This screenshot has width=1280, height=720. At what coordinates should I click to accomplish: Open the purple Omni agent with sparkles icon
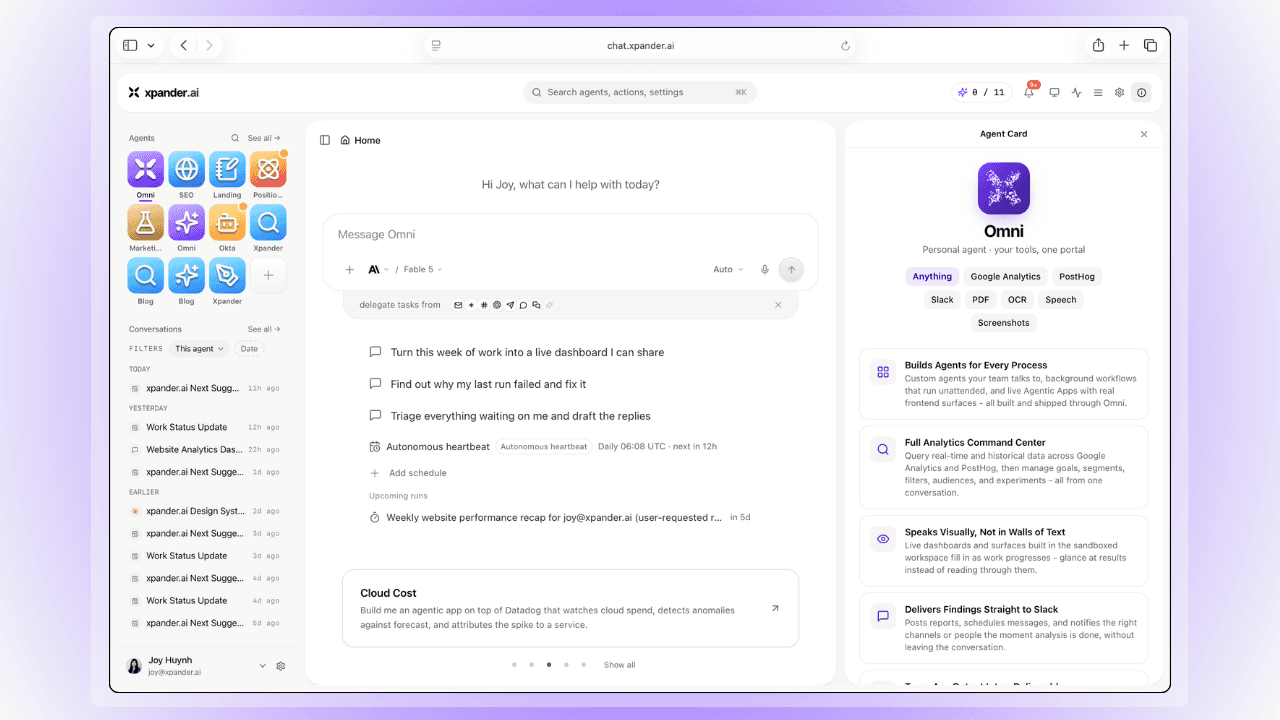click(x=186, y=222)
